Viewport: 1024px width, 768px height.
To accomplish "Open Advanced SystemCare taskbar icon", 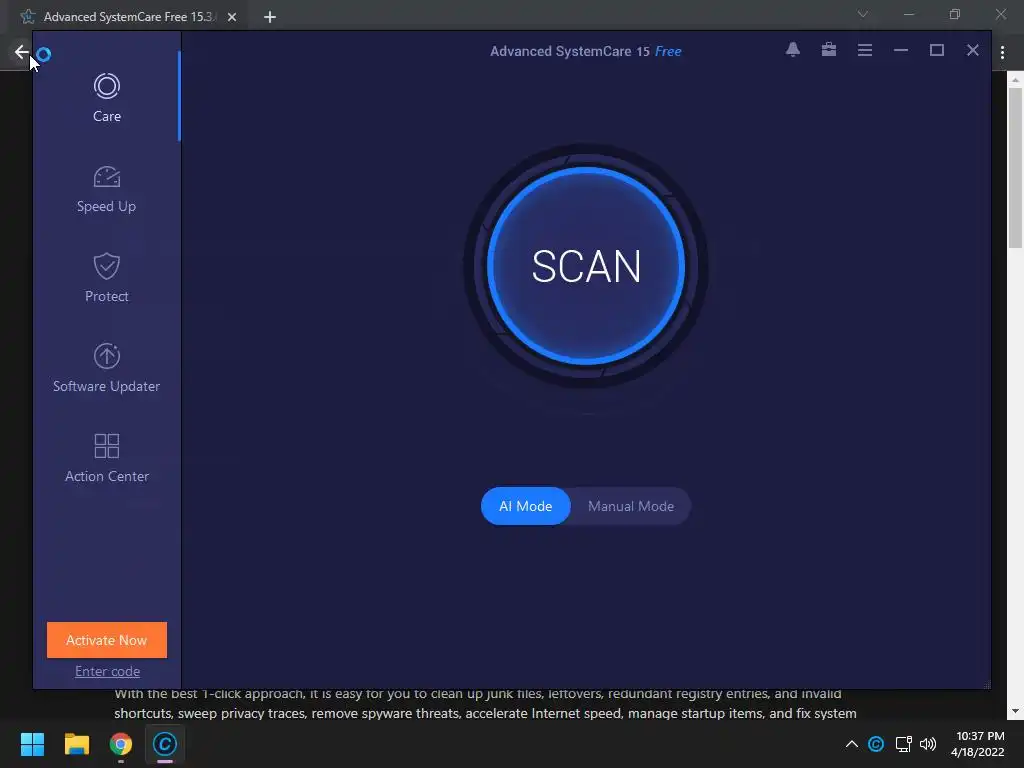I will [165, 744].
